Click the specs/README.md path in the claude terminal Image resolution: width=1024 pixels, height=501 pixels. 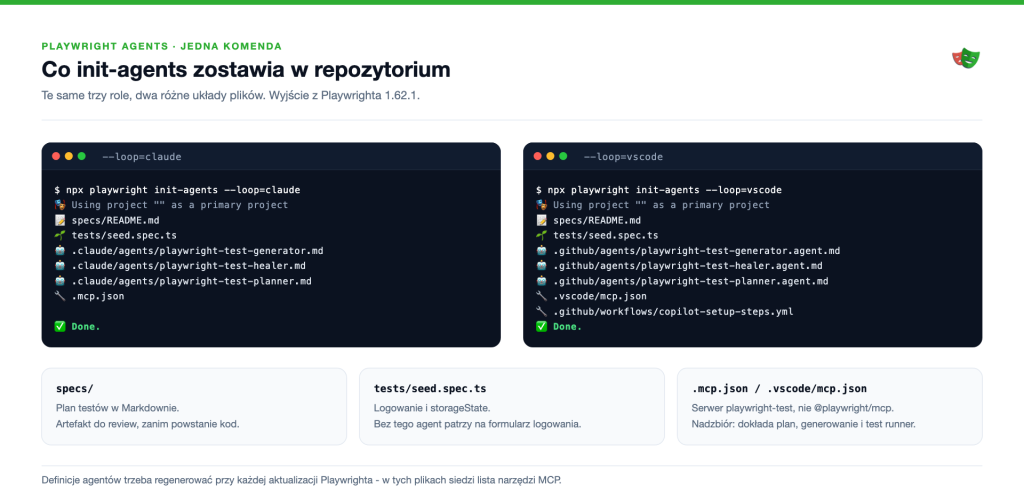point(116,220)
